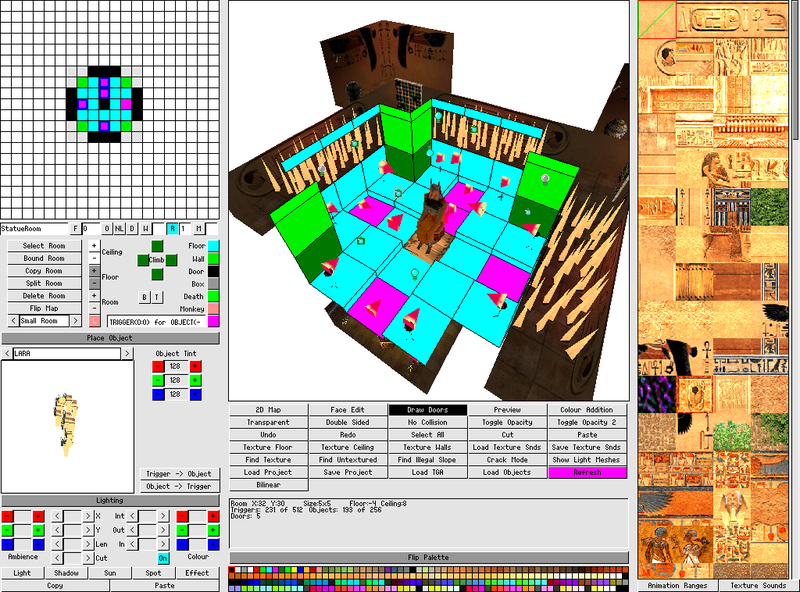The height and width of the screenshot is (592, 800).
Task: Click the Save Project button
Action: [x=348, y=472]
